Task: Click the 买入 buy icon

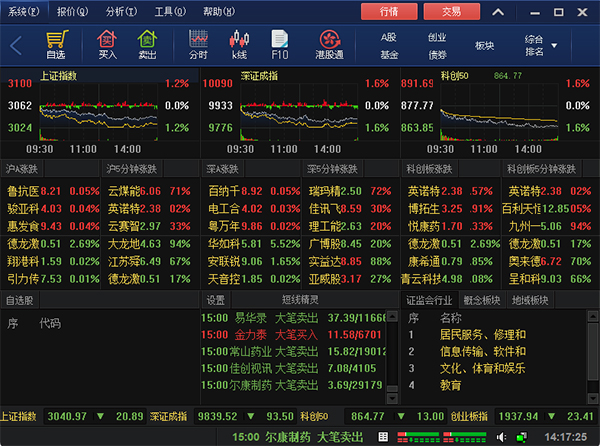Action: point(107,44)
